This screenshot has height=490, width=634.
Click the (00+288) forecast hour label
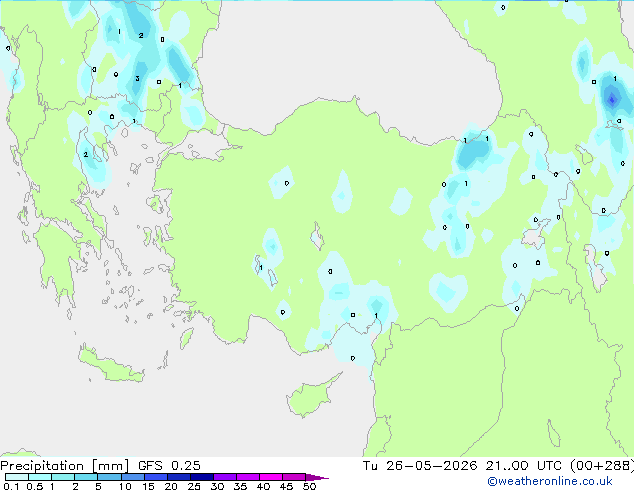[601, 466]
